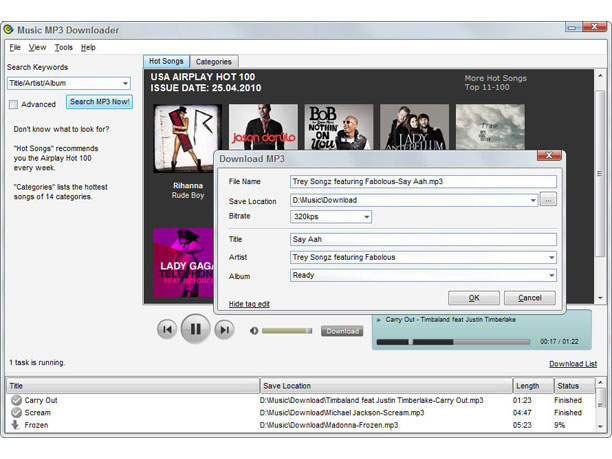
Task: Mute audio with the speaker icon
Action: [x=254, y=331]
